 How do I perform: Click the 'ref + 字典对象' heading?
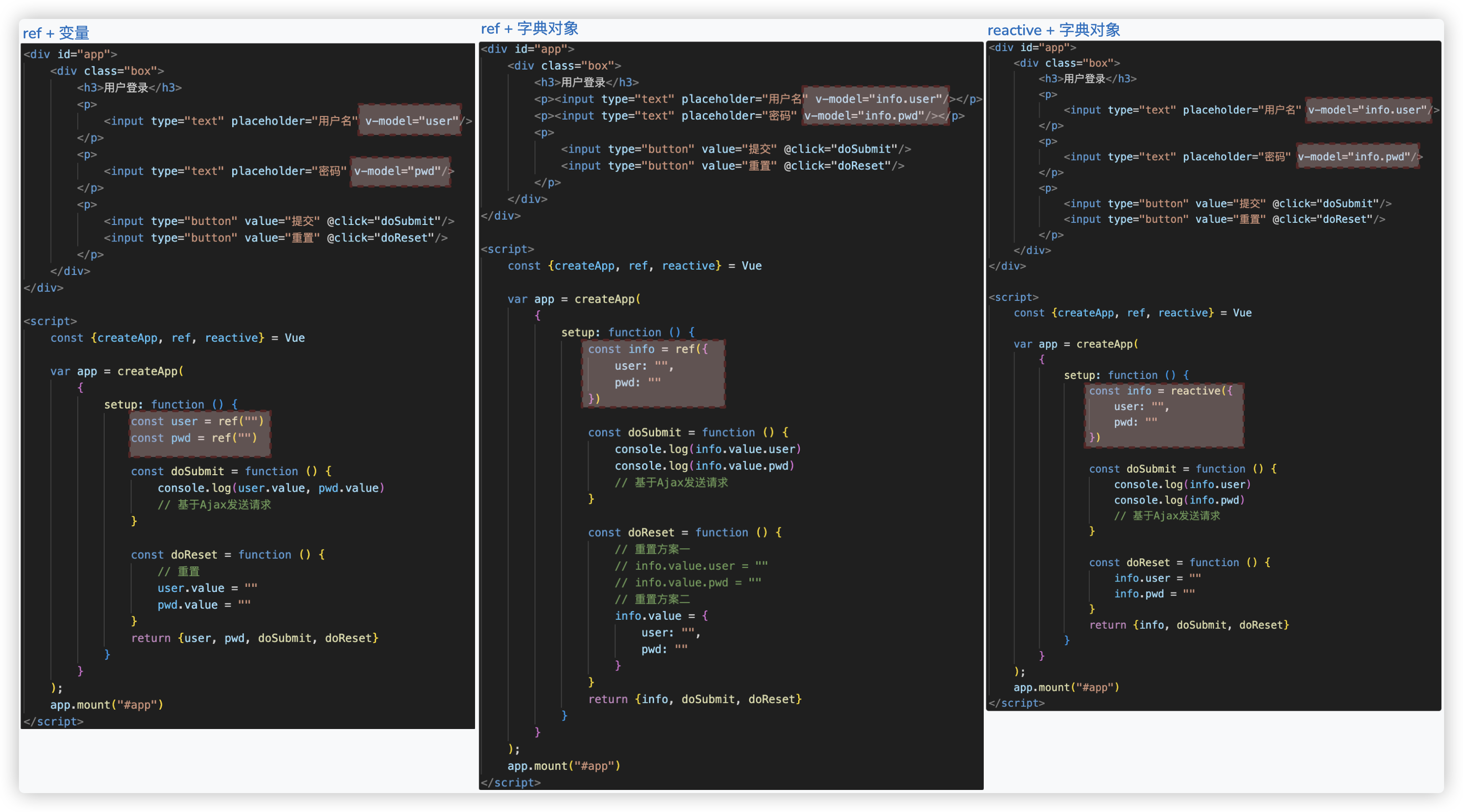[529, 28]
